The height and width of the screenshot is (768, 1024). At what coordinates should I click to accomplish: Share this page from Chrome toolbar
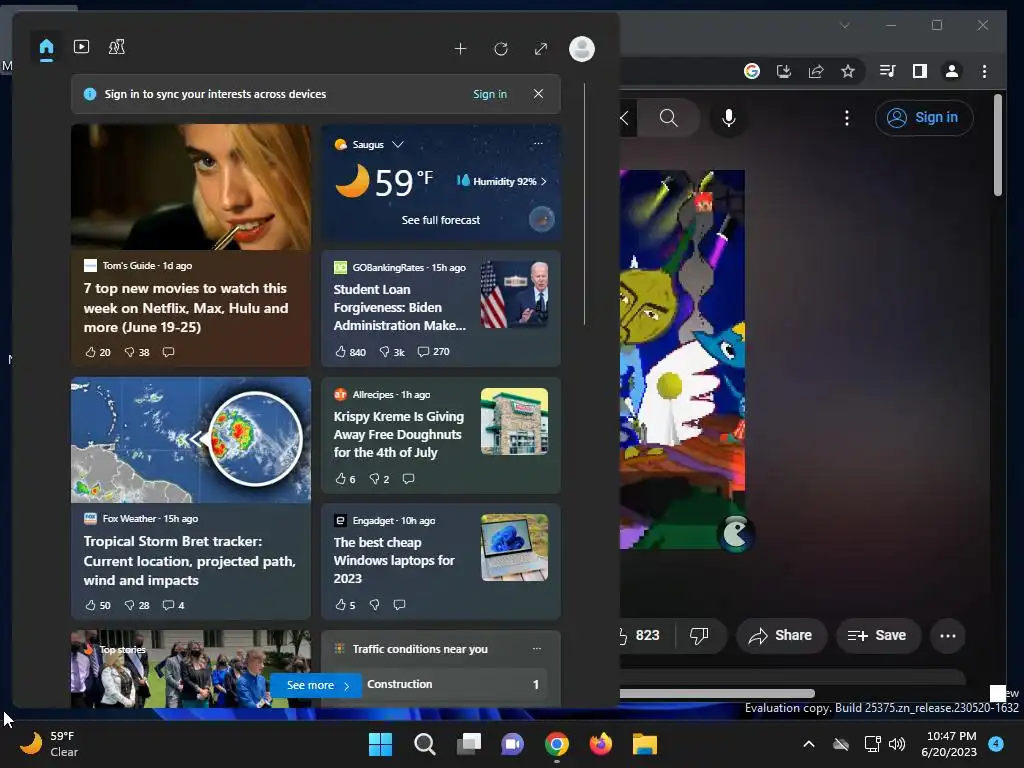point(816,71)
